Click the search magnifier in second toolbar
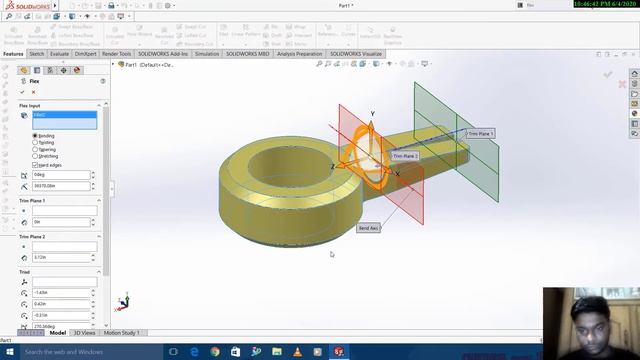Image resolution: width=640 pixels, height=360 pixels. [x=9, y=16]
